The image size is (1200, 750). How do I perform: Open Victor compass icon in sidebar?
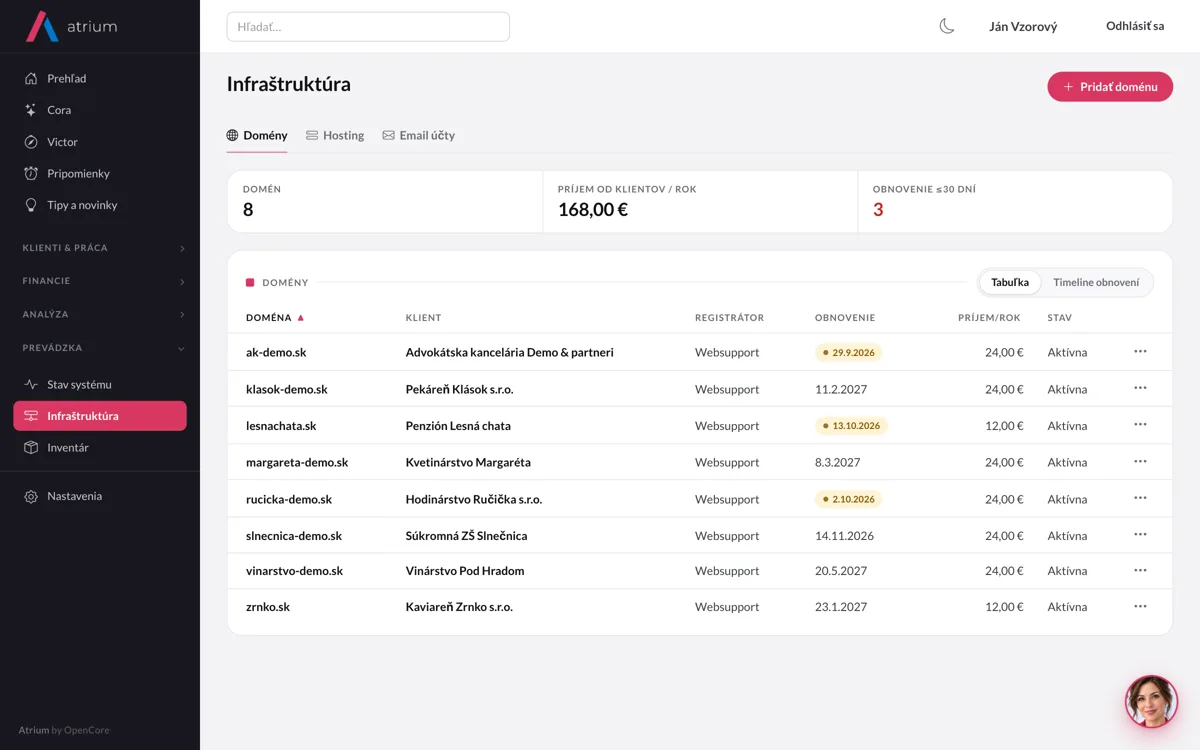click(31, 142)
